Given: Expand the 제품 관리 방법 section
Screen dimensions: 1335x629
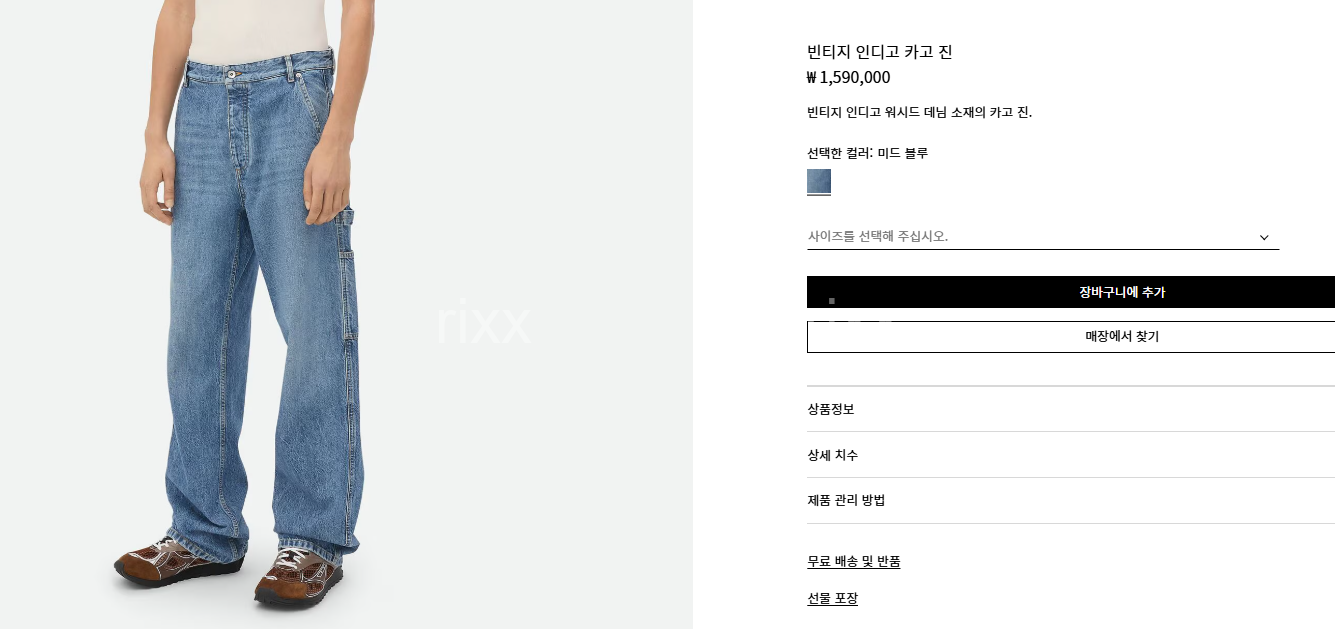Looking at the screenshot, I should [x=1071, y=500].
